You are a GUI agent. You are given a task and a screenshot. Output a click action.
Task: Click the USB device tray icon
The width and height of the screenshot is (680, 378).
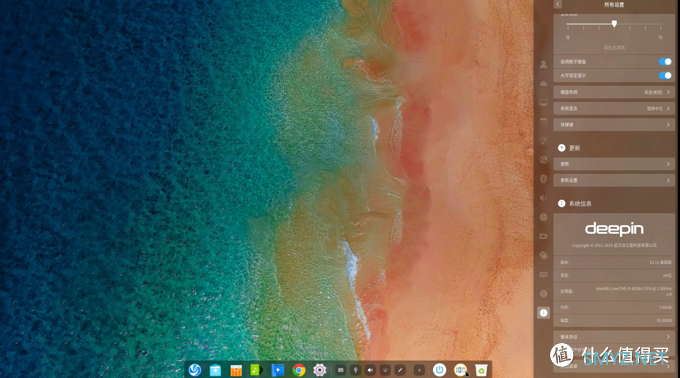coord(355,370)
